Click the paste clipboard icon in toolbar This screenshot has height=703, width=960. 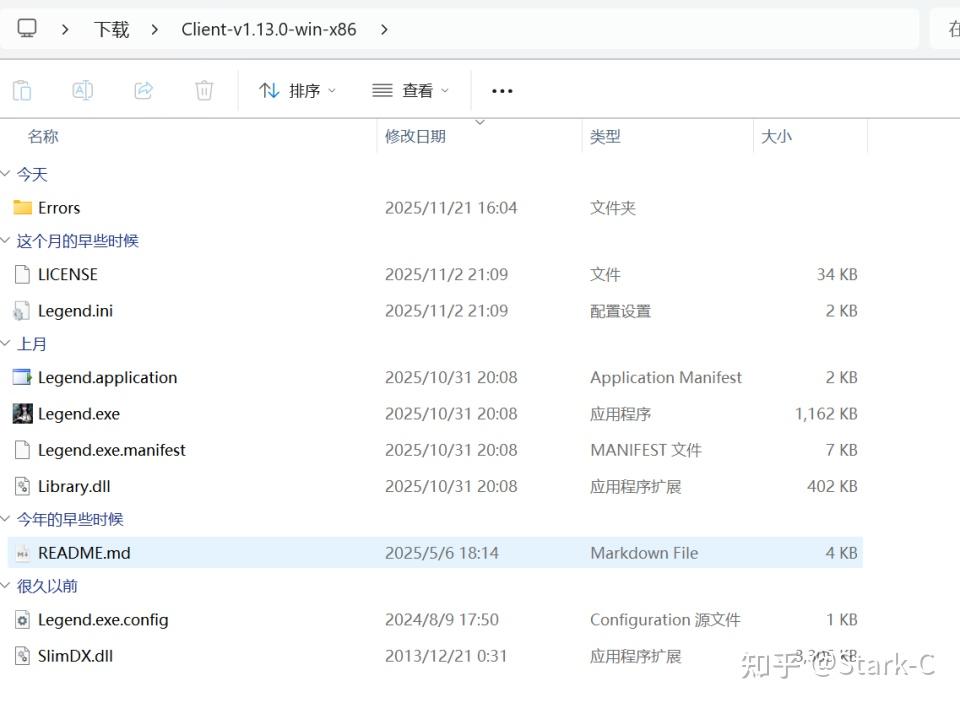coord(22,91)
